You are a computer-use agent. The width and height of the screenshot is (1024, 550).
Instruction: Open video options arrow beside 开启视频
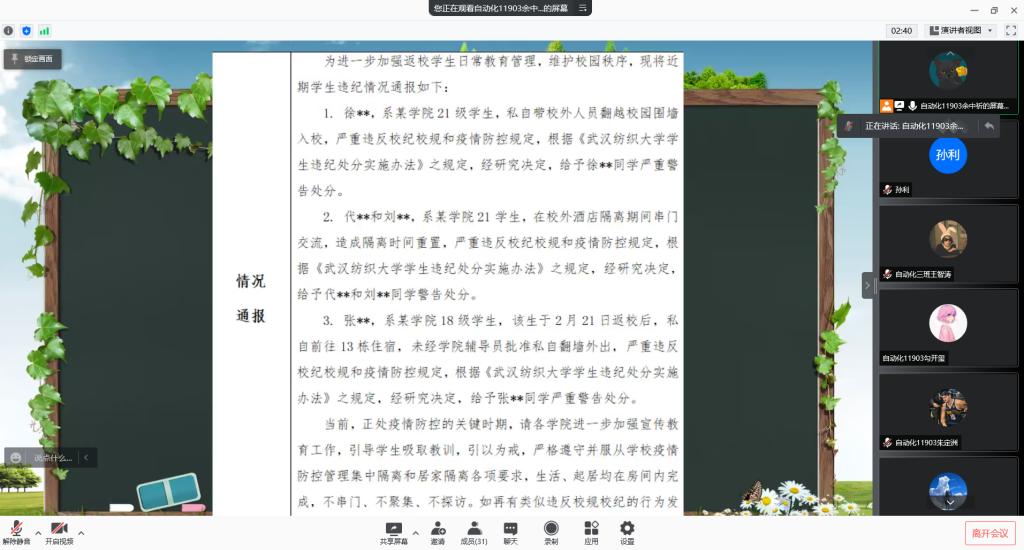pyautogui.click(x=81, y=532)
